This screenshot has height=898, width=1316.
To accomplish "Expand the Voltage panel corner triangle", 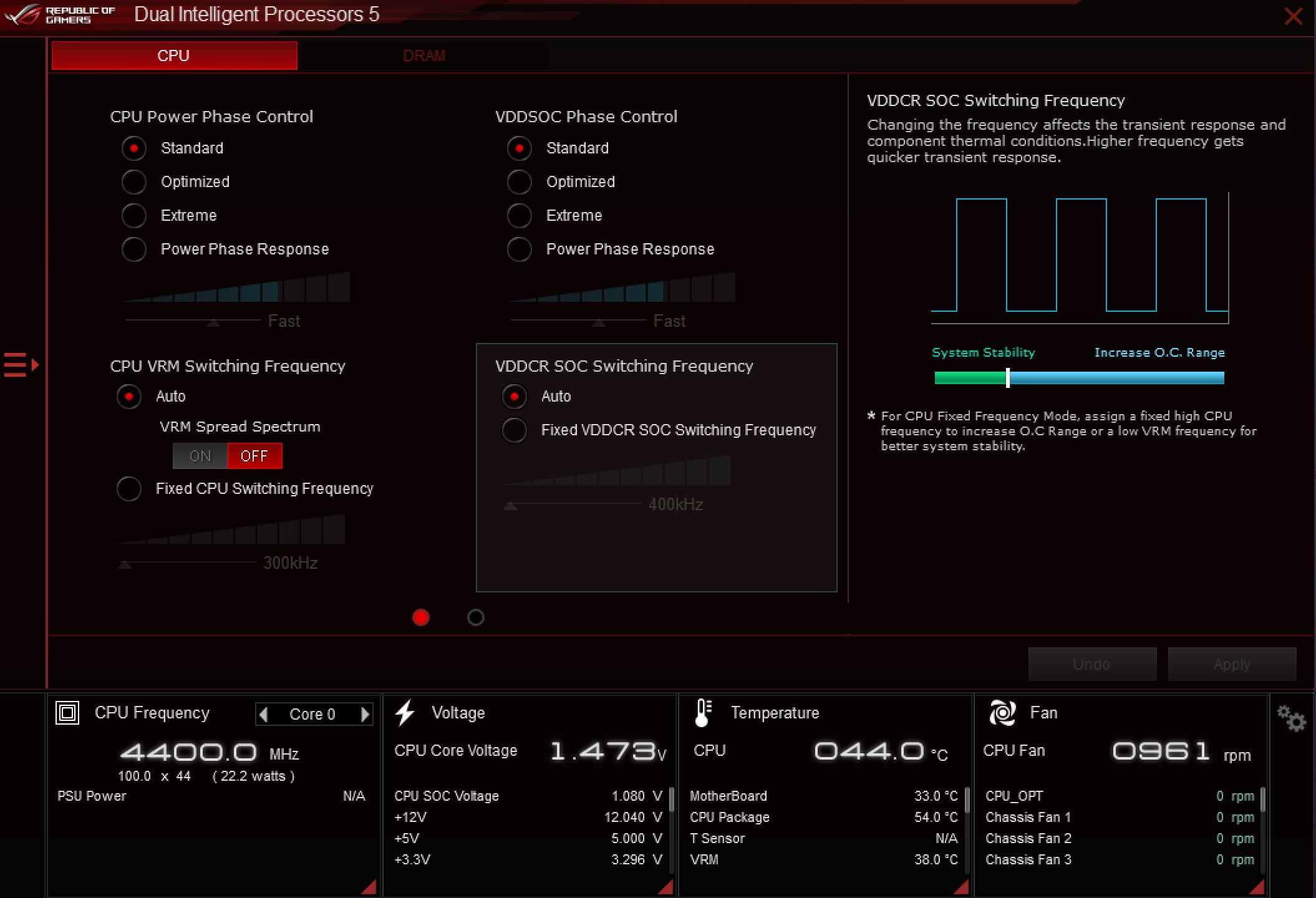I will (x=665, y=887).
